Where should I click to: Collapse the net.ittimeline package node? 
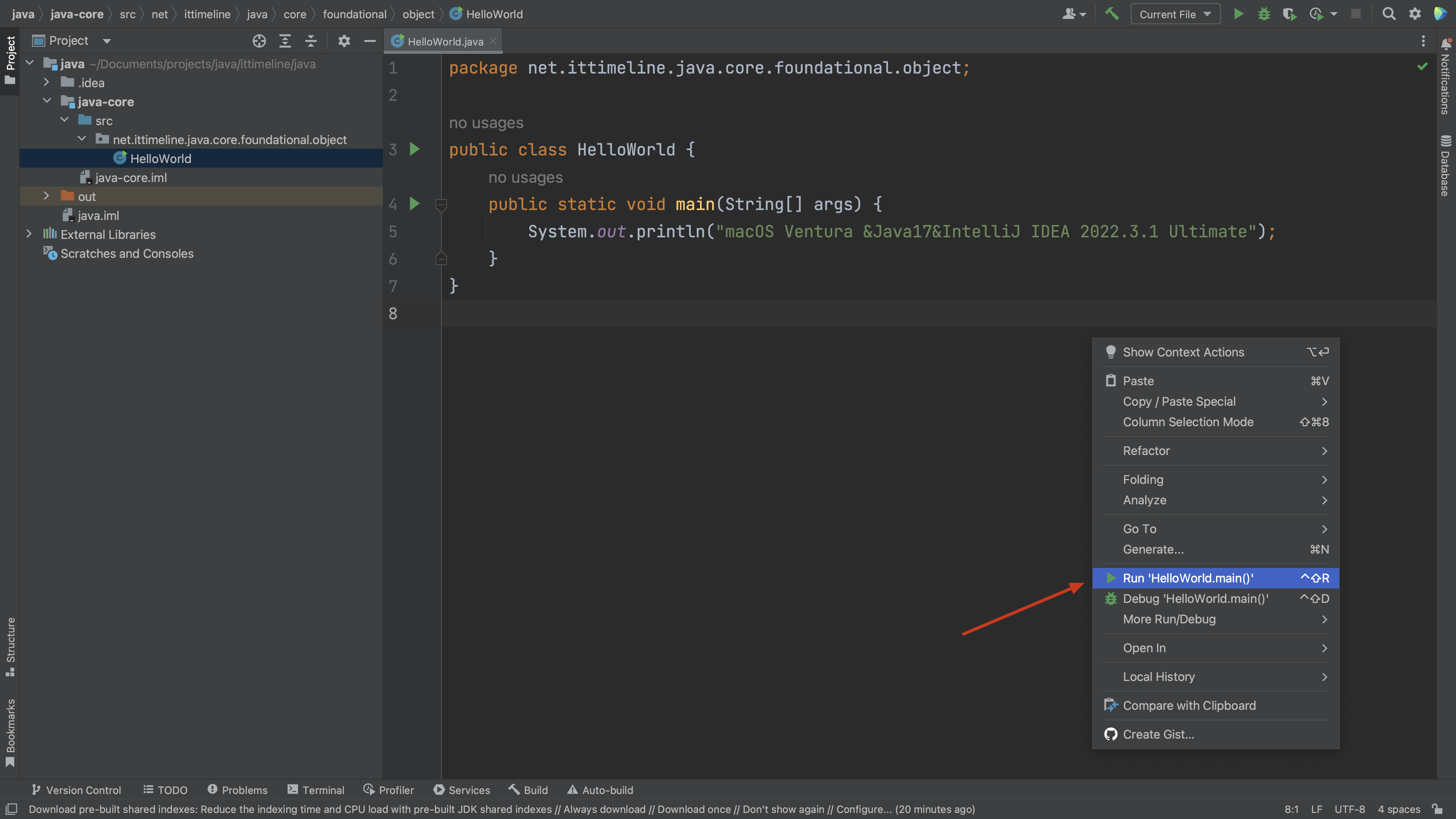click(82, 139)
